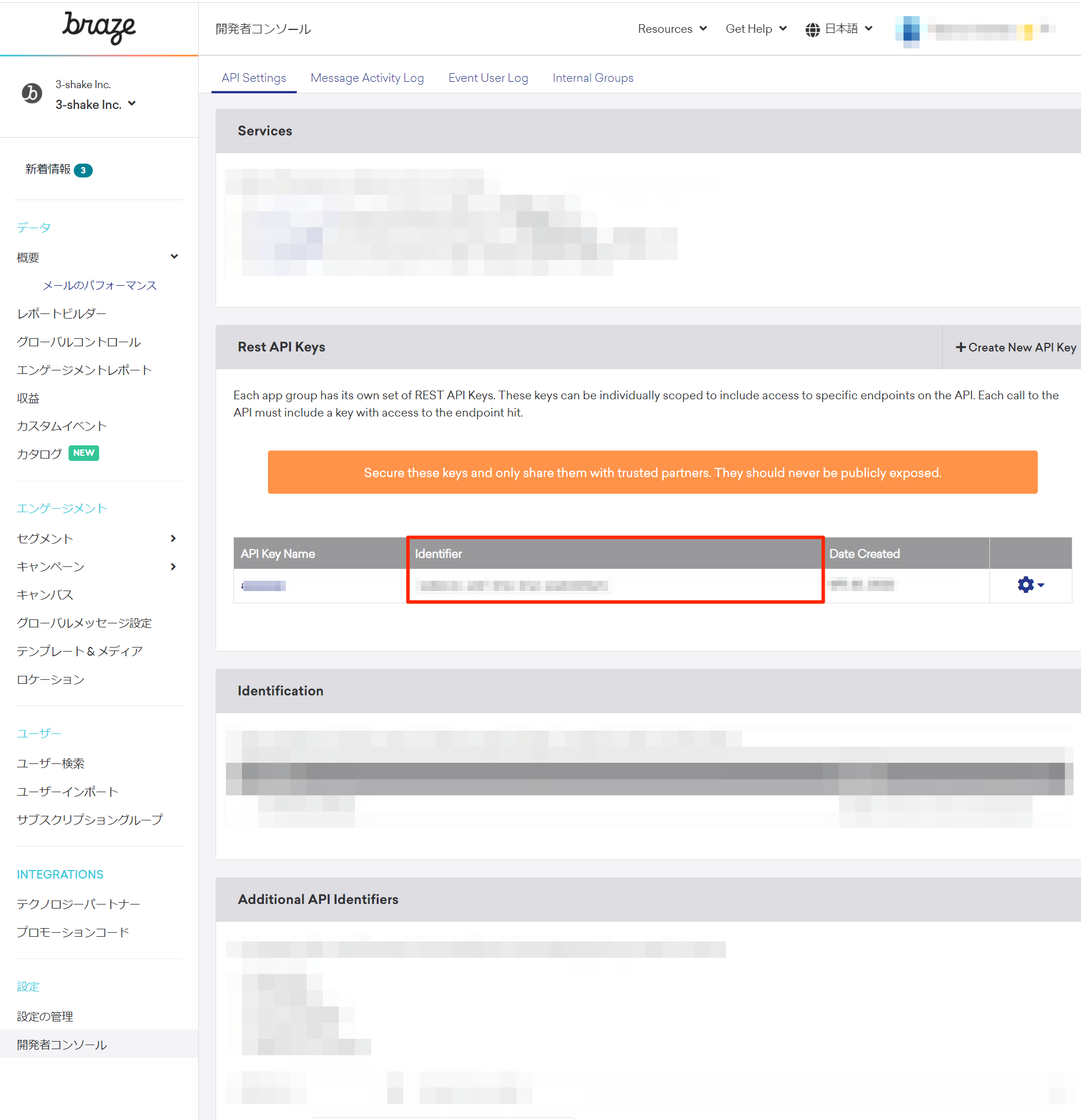Collapse the 概要 section chevron

(174, 257)
